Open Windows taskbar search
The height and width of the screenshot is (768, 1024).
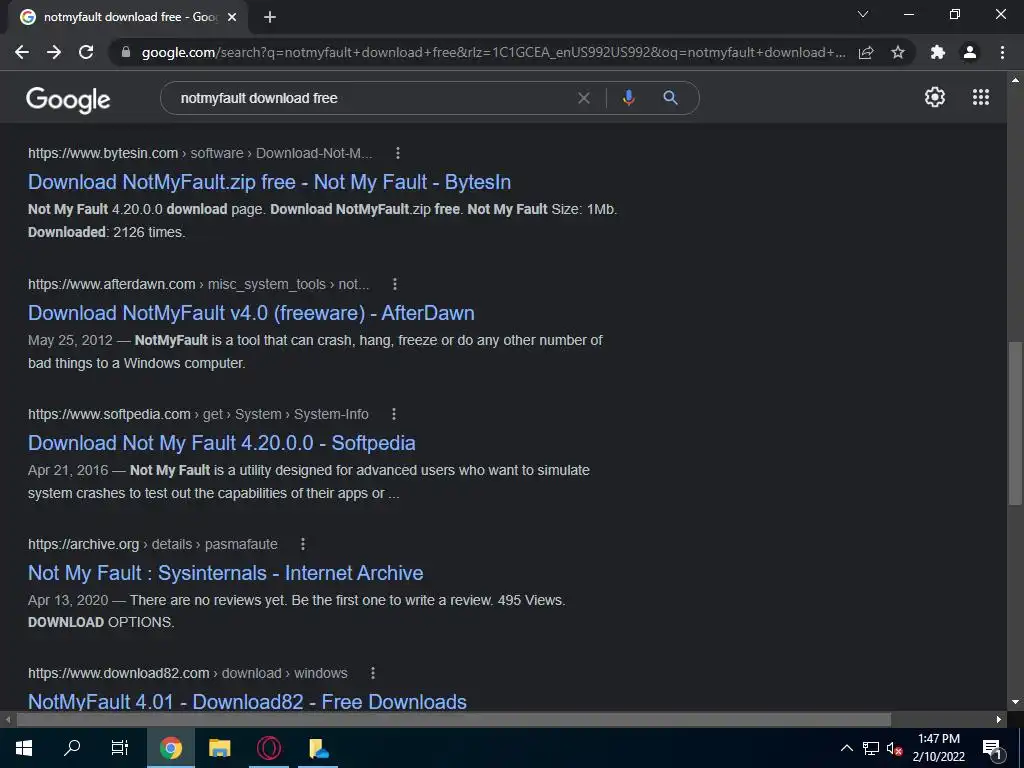[72, 748]
